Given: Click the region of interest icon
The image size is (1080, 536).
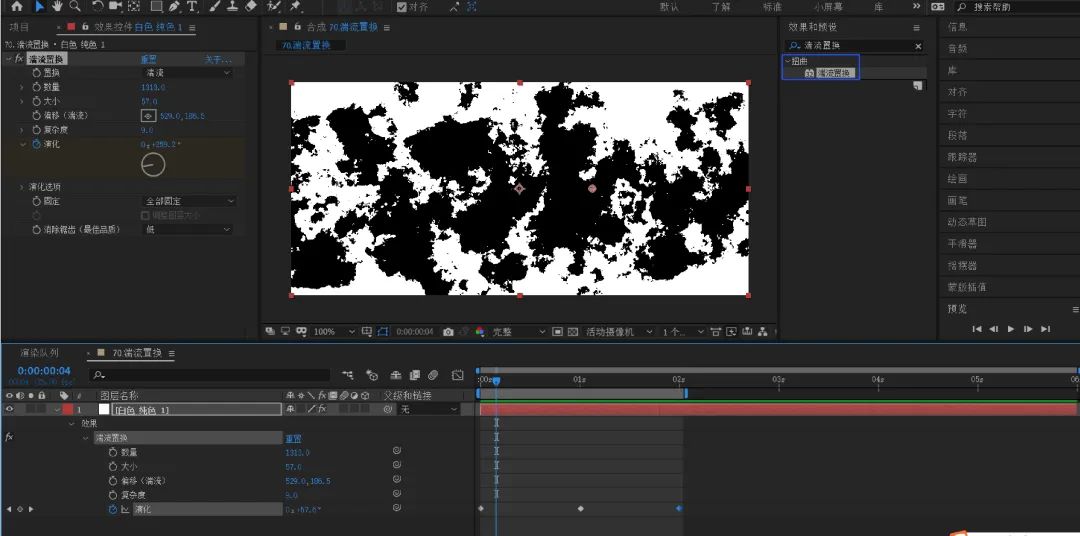Looking at the screenshot, I should point(558,331).
